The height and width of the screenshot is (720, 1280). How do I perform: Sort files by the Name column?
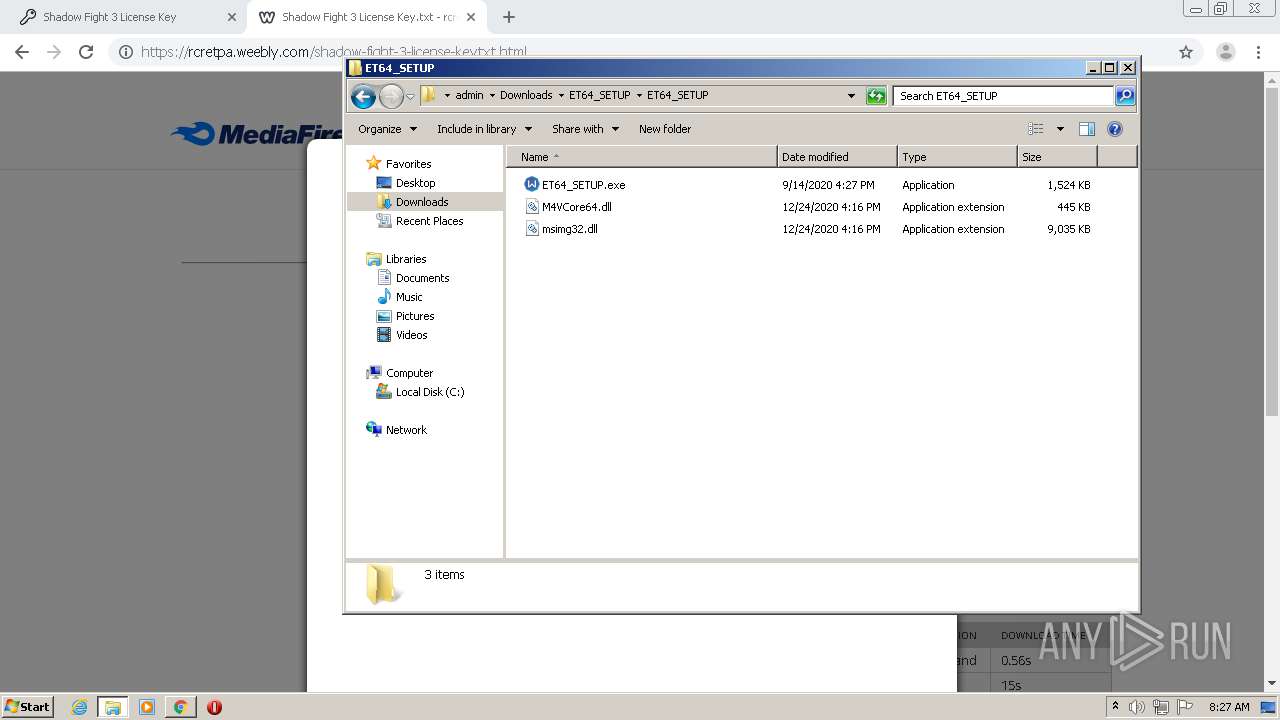click(642, 157)
